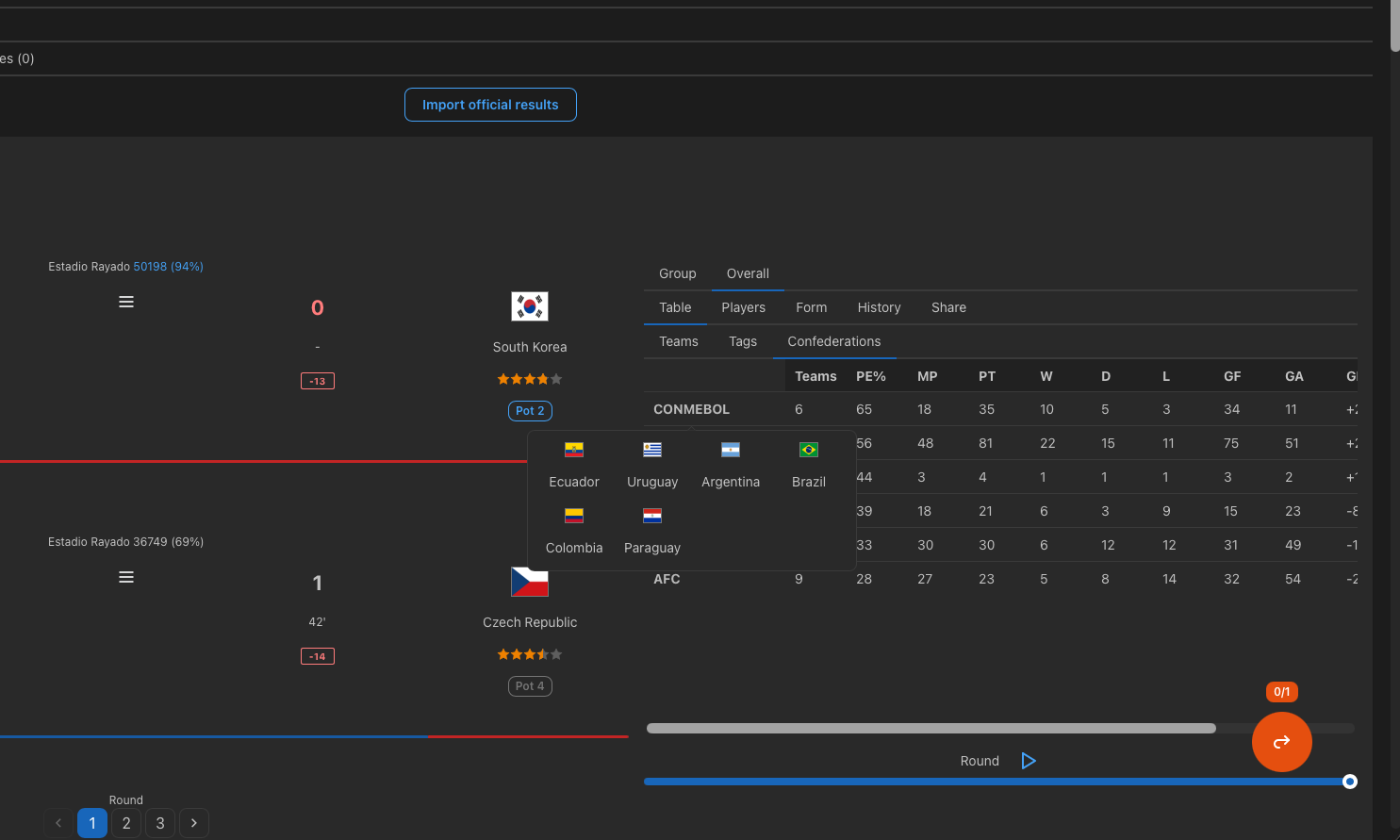
Task: Click the Czech Republic flag icon
Action: [x=530, y=582]
